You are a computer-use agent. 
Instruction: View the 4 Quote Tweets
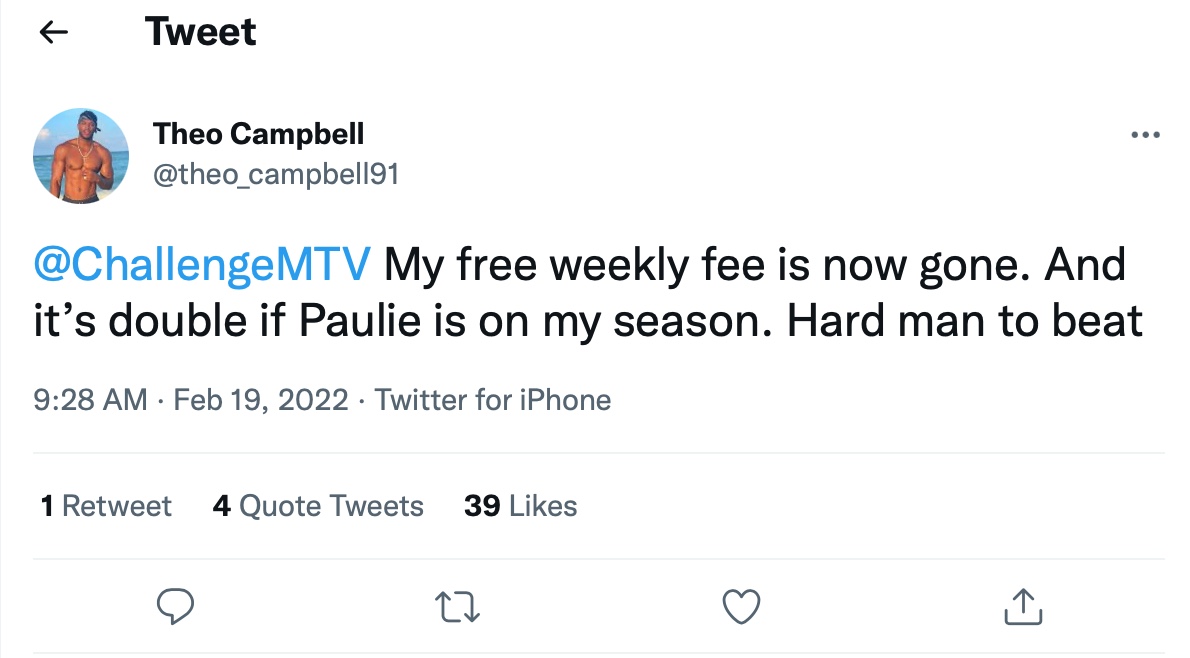318,506
